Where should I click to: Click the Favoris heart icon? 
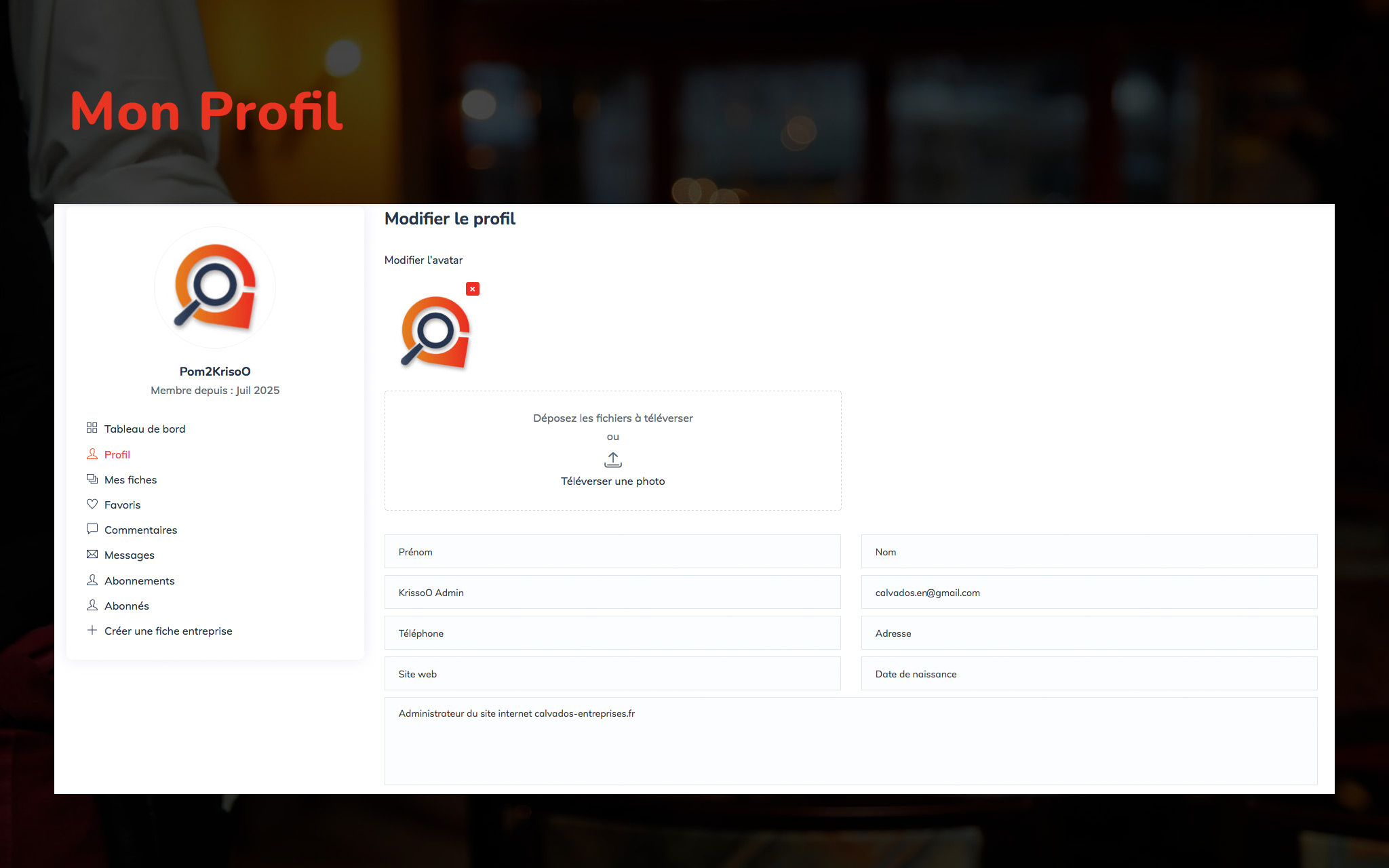click(x=92, y=504)
